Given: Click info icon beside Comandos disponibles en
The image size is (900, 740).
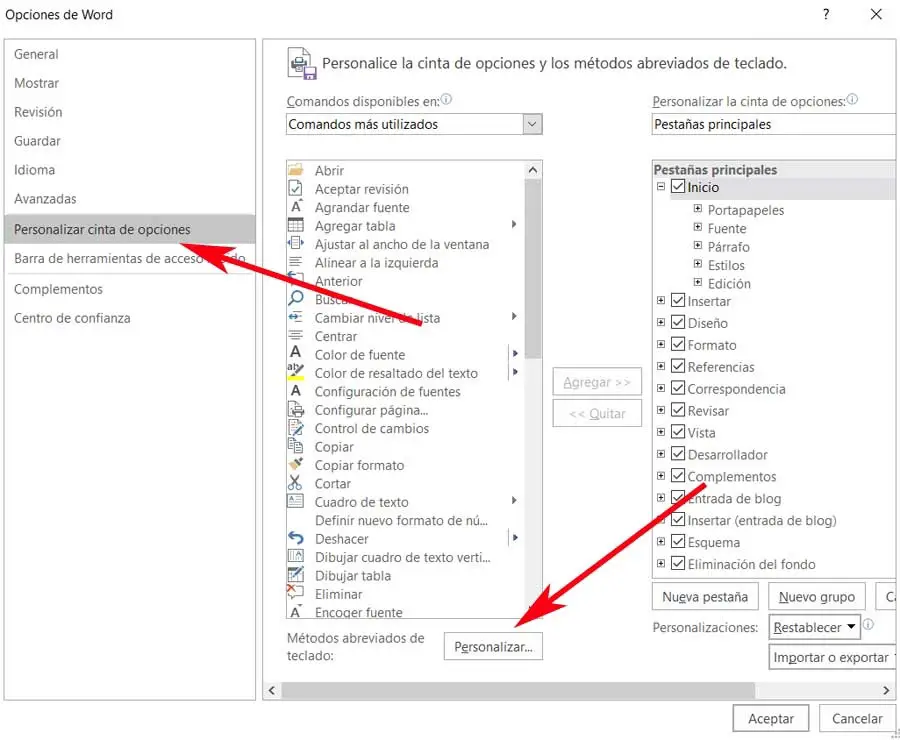Looking at the screenshot, I should point(446,99).
